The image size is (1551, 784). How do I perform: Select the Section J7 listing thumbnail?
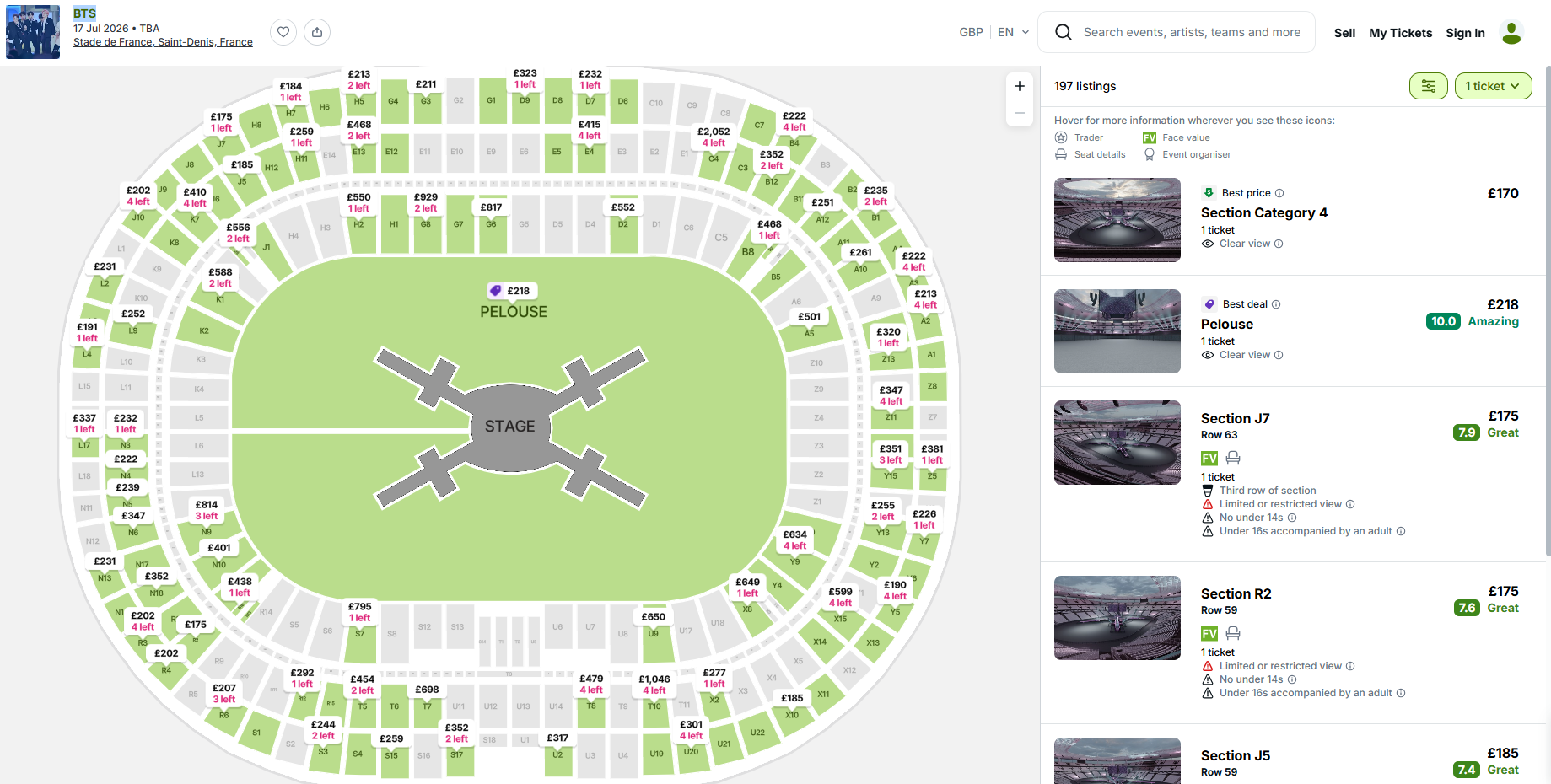coord(1117,443)
